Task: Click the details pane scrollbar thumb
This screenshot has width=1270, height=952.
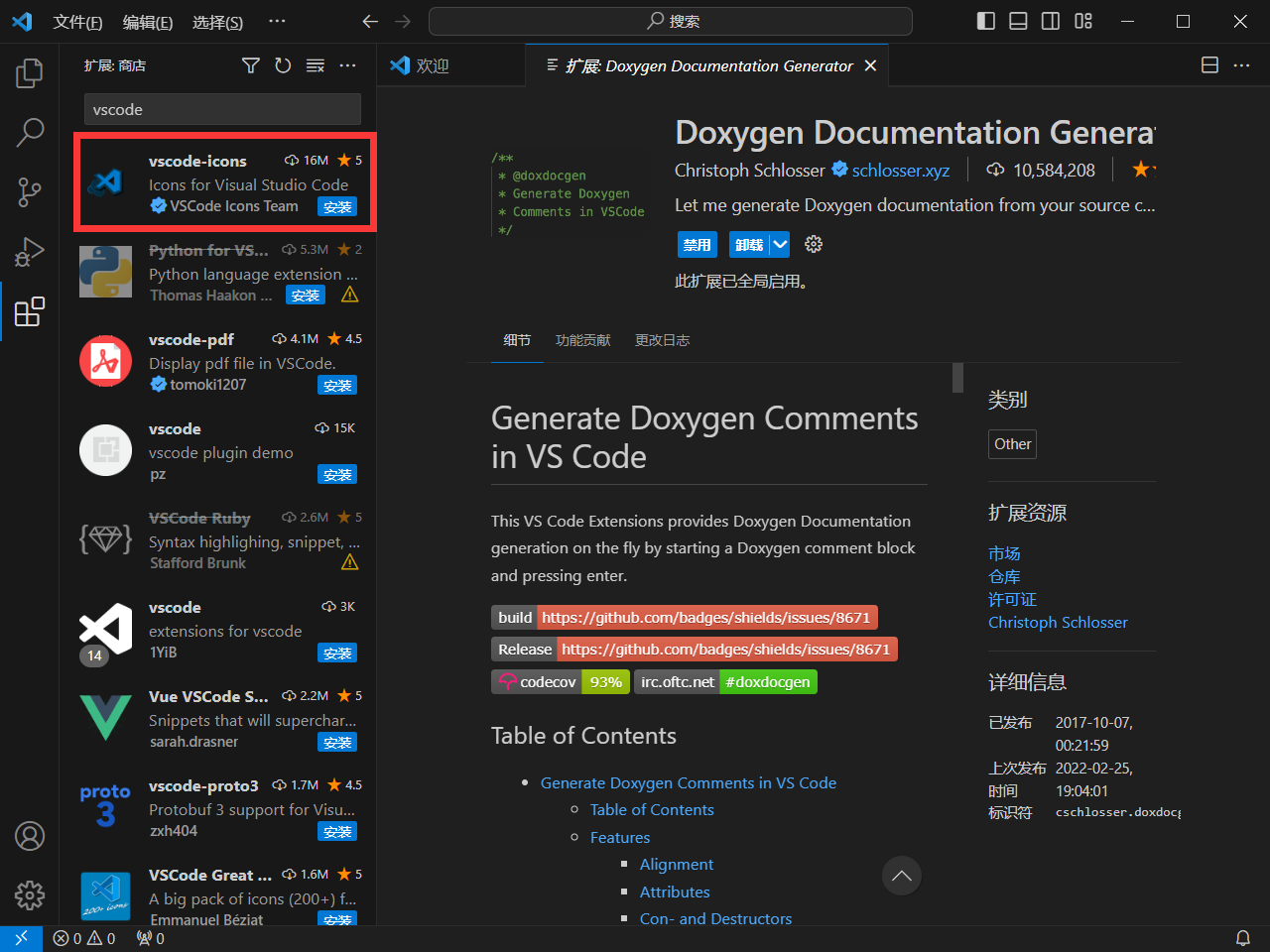Action: (957, 378)
